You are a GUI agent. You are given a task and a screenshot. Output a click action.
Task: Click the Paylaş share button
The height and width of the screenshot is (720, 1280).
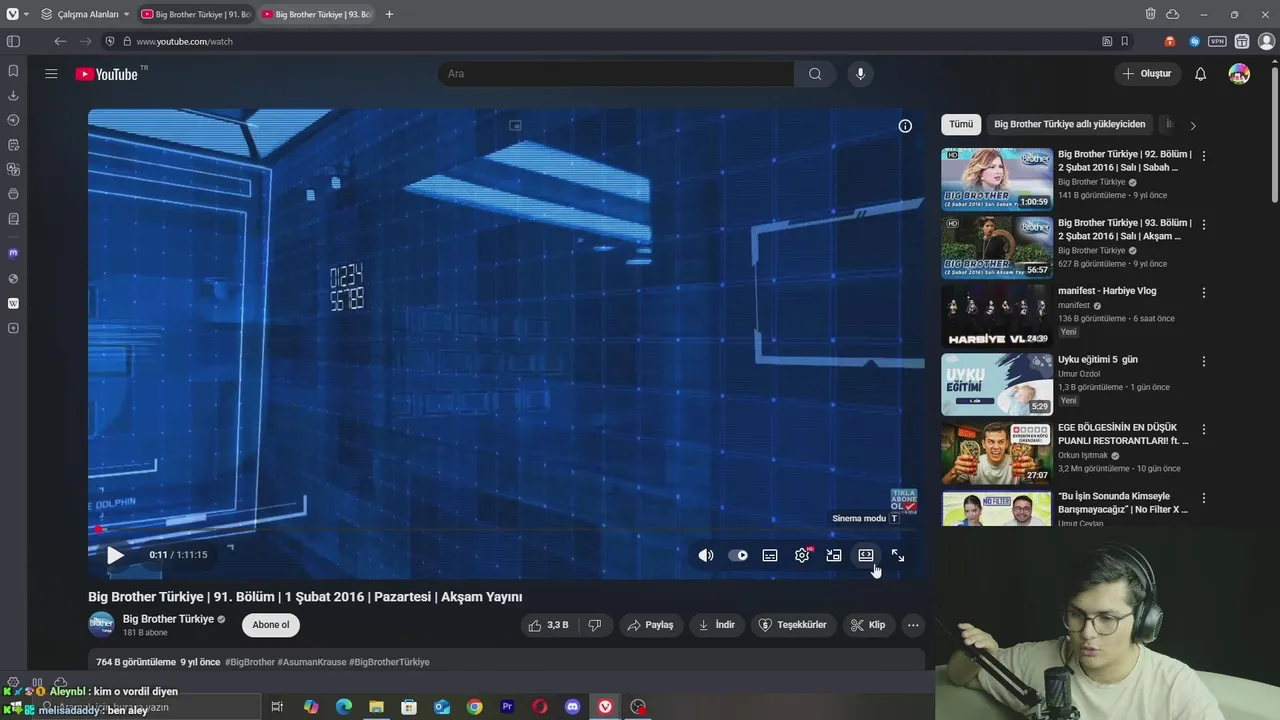coord(650,625)
